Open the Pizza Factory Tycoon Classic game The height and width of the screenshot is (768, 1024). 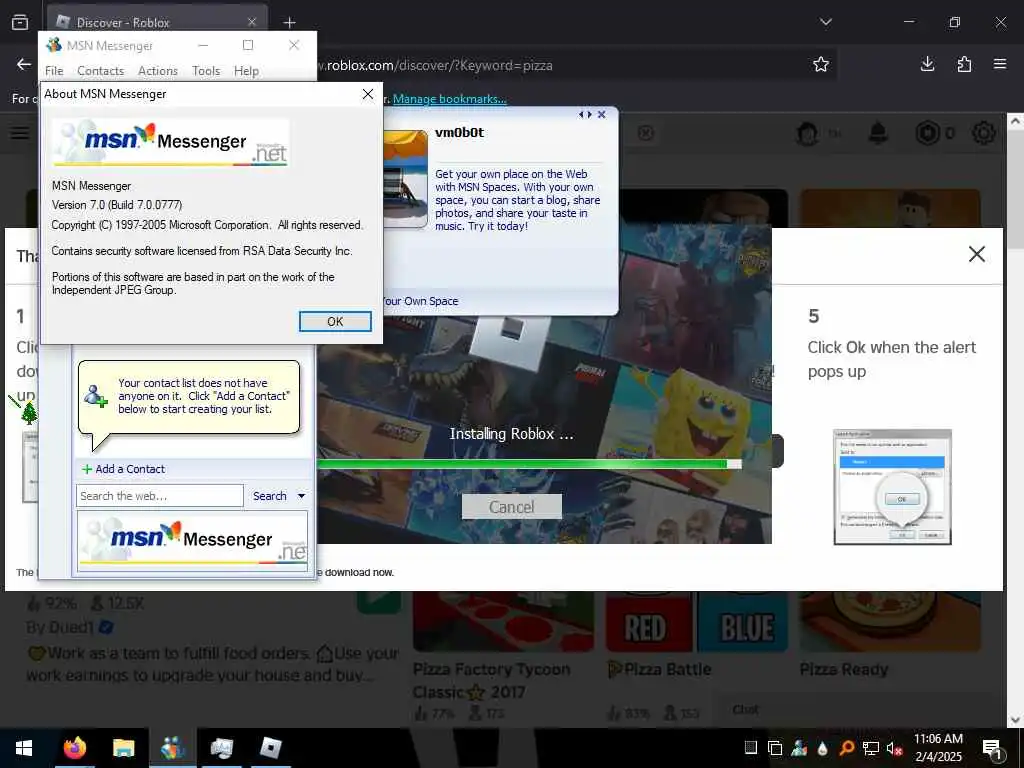(492, 680)
